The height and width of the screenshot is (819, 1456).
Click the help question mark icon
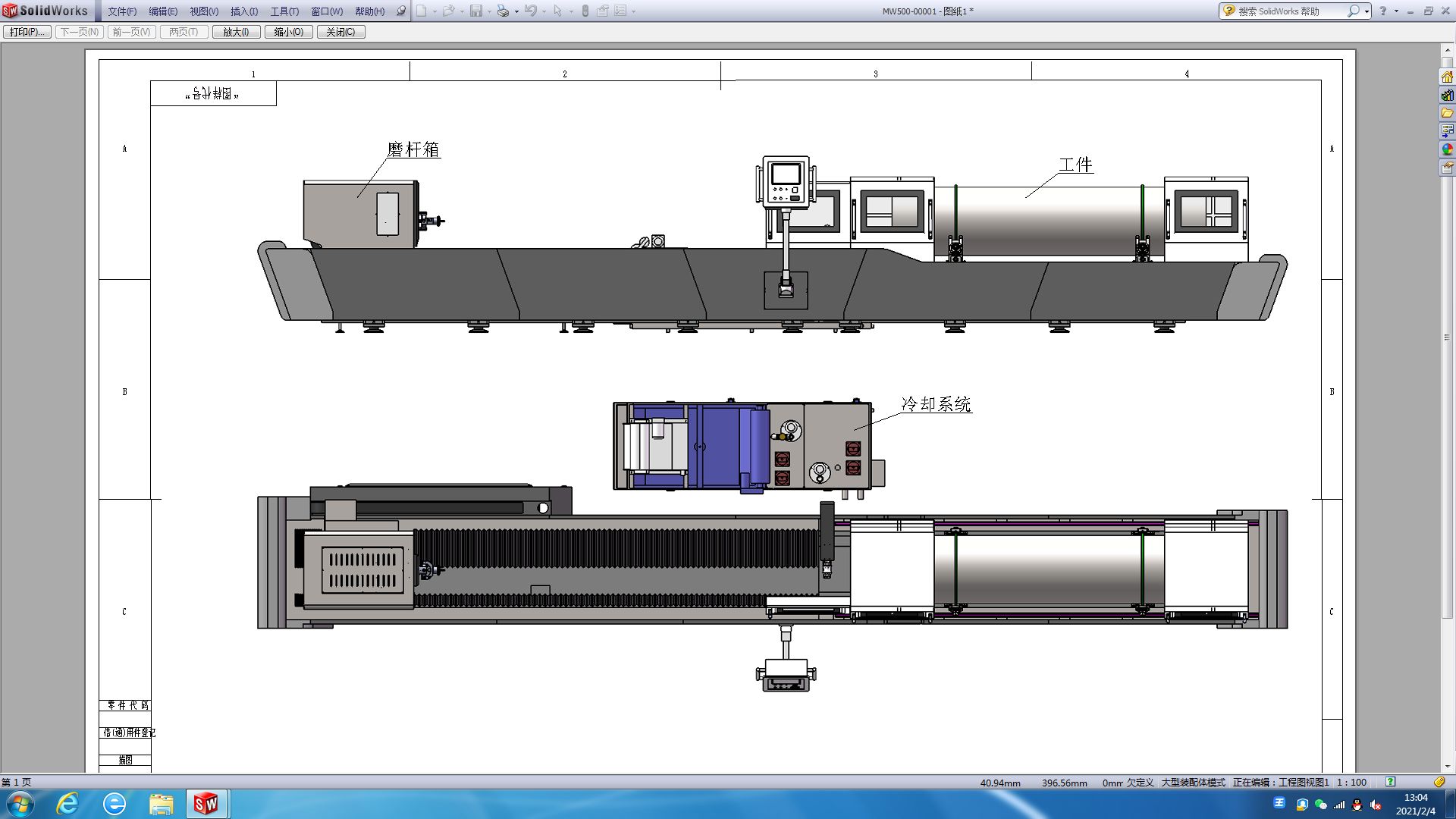click(x=1382, y=11)
